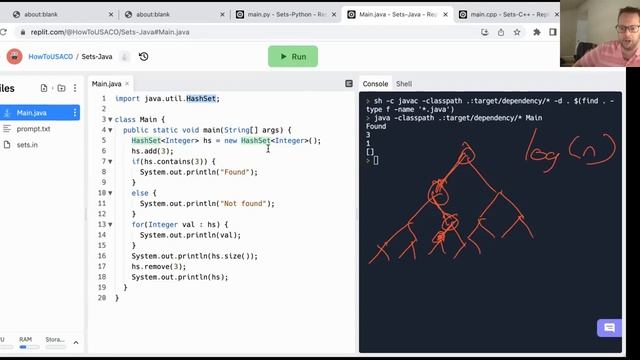
Task: Collapse if block fold arrow on line 7
Action: coord(110,162)
